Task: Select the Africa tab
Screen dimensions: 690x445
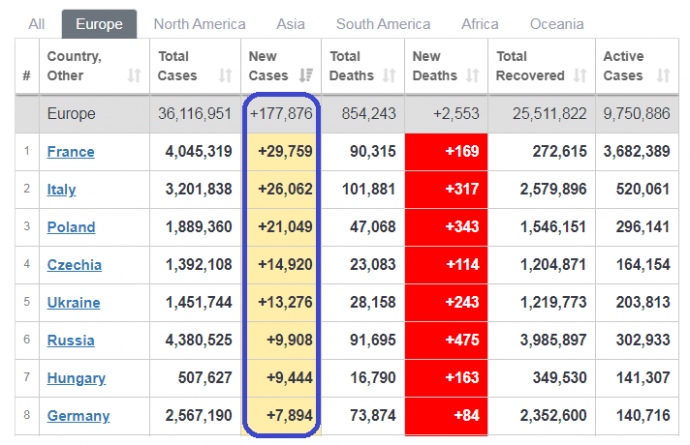Action: 480,24
